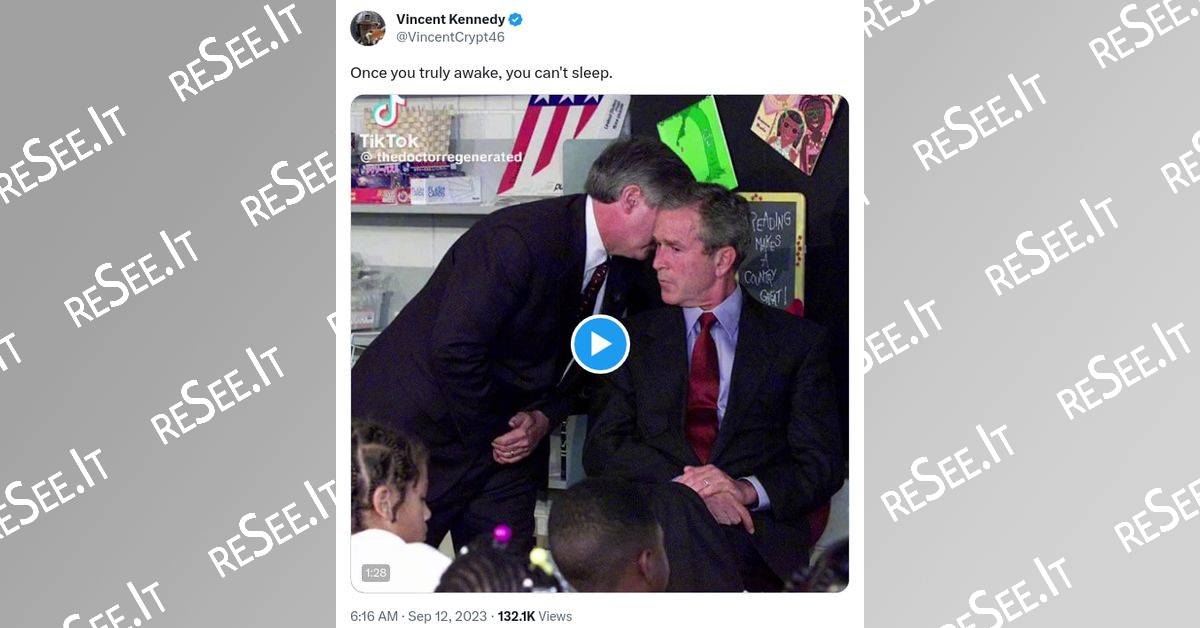Viewport: 1200px width, 628px height.
Task: Click the 132.1K Views count
Action: (x=534, y=616)
